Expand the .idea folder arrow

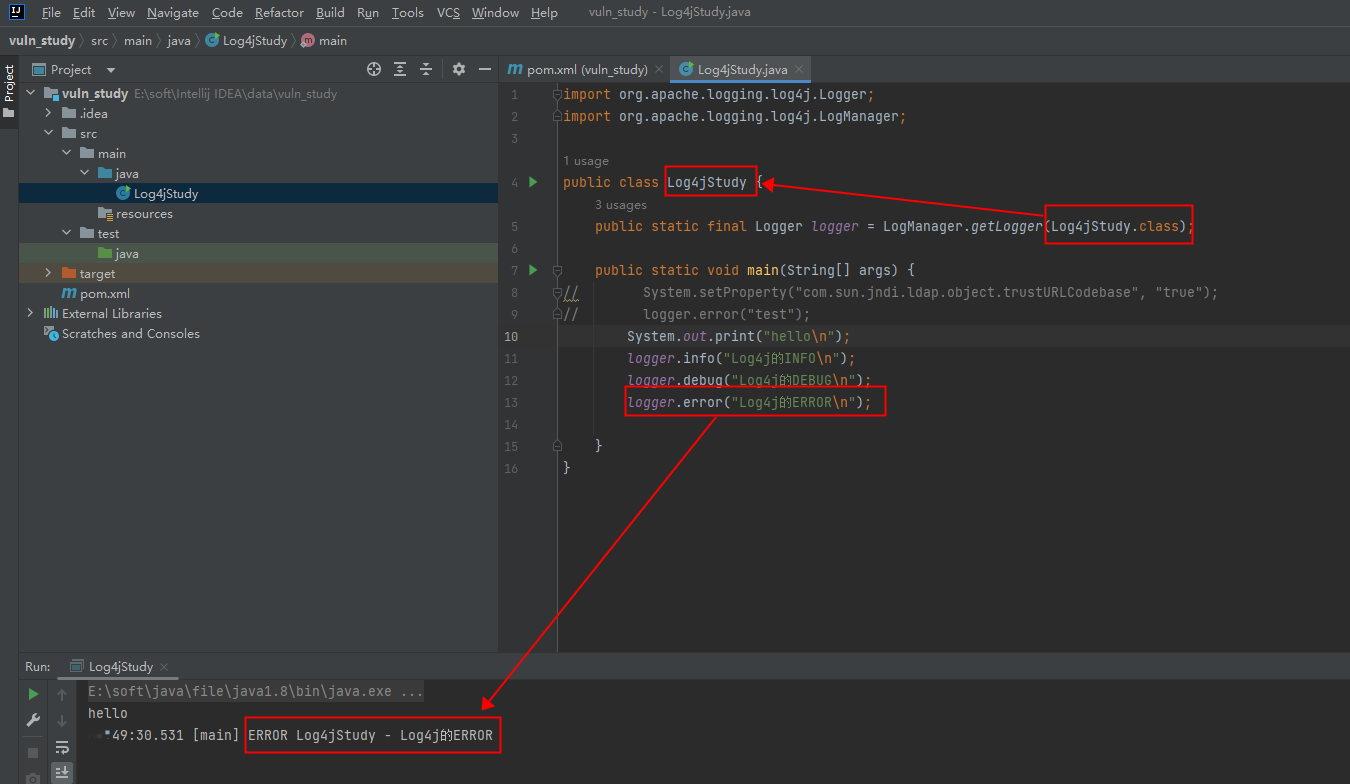48,113
